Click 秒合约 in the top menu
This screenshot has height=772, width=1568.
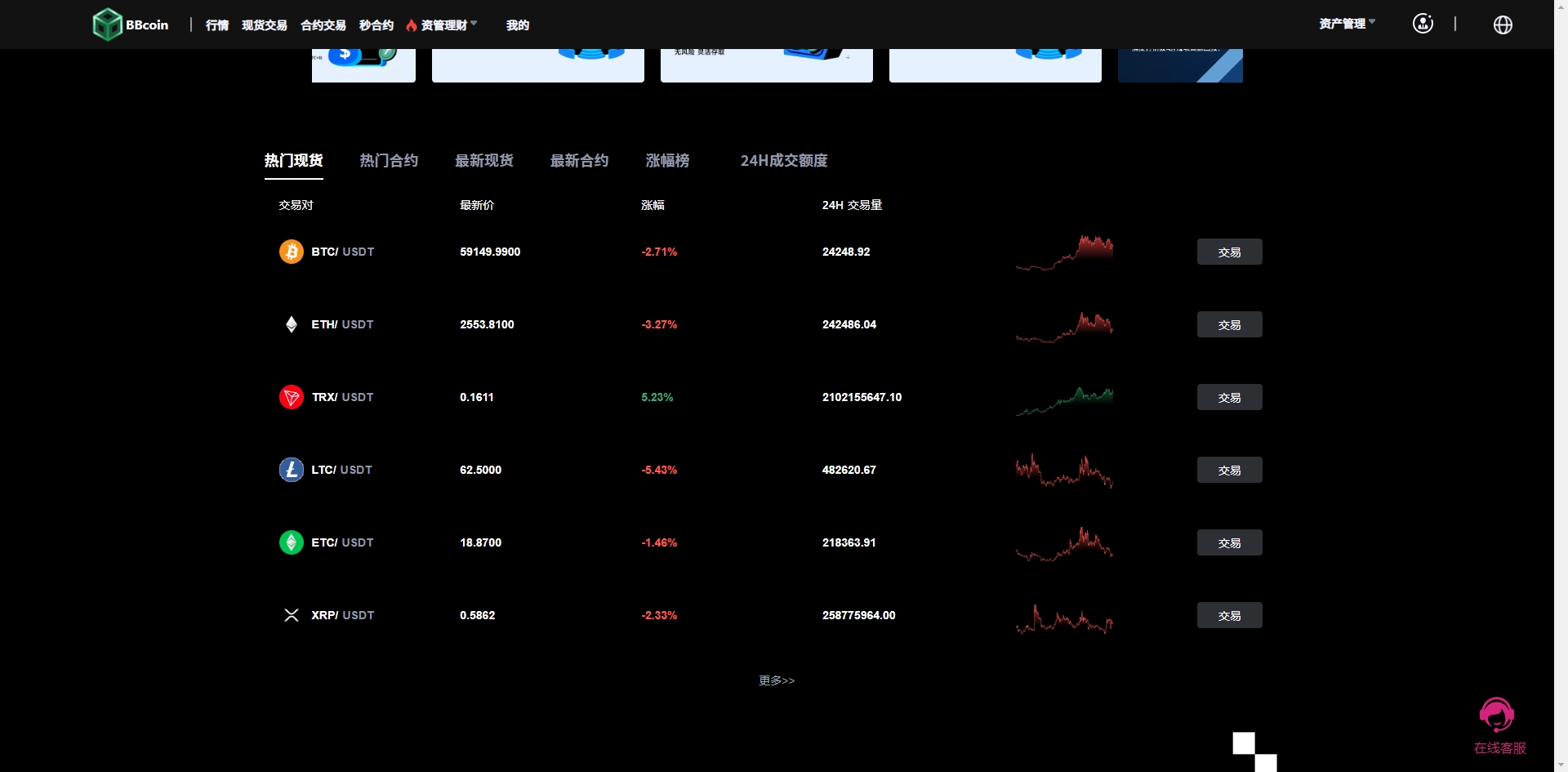point(375,25)
